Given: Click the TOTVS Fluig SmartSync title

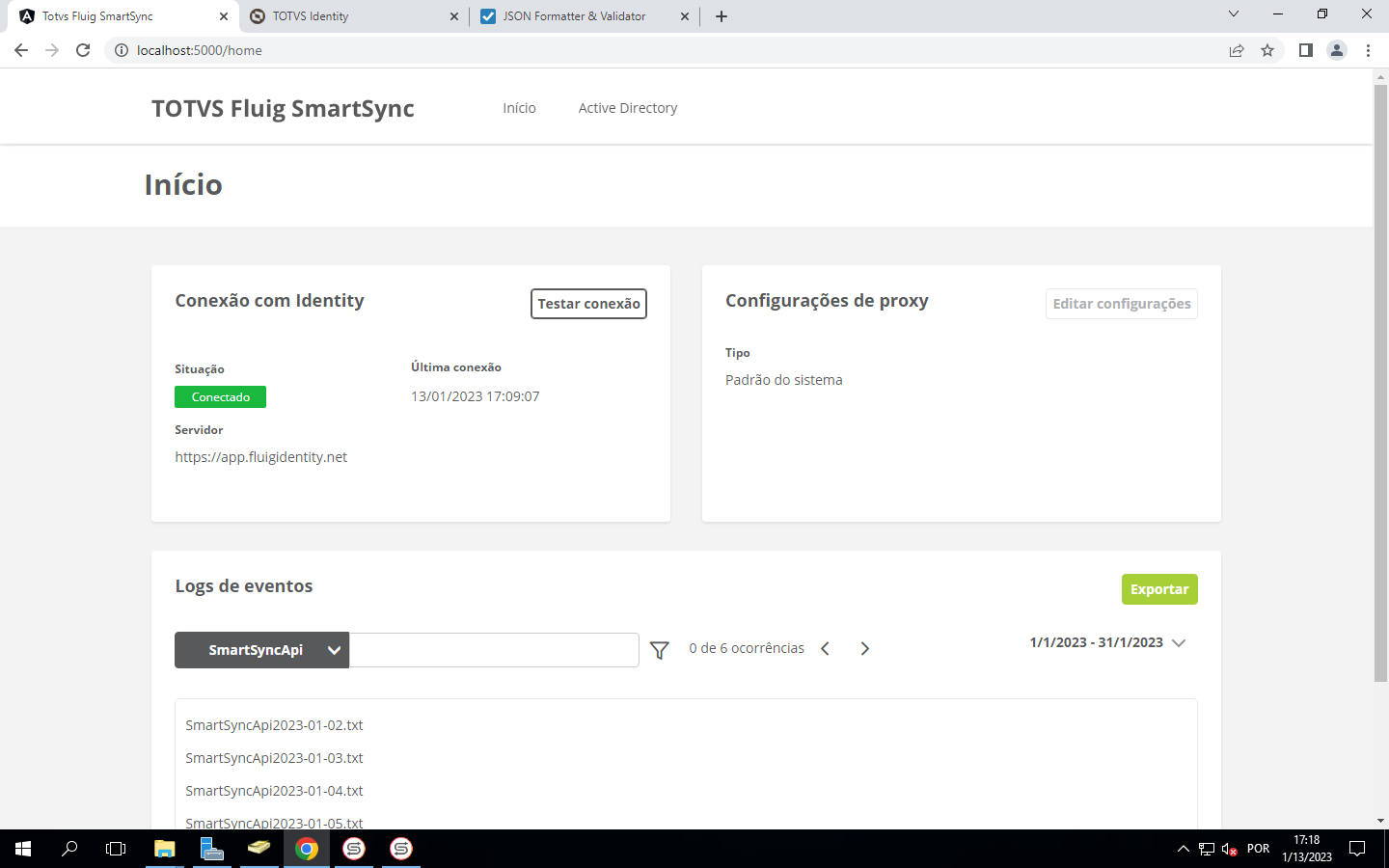Looking at the screenshot, I should [x=283, y=109].
